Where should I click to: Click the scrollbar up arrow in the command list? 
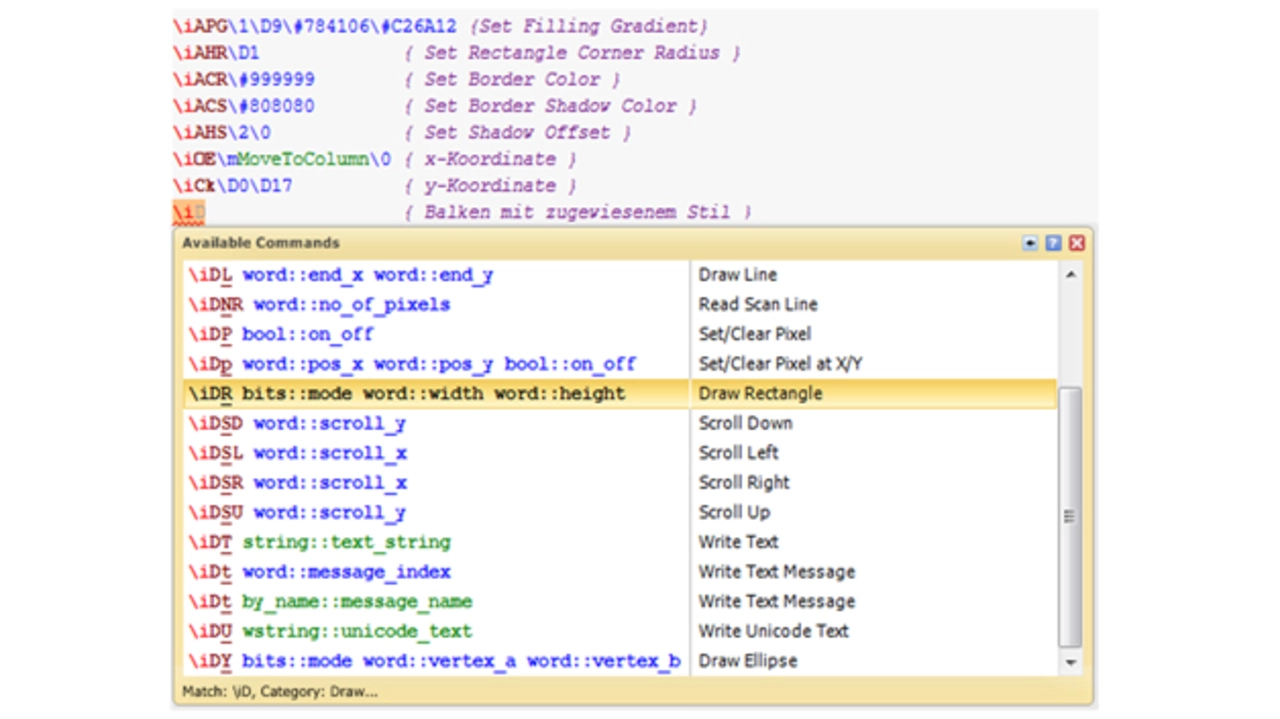tap(1071, 274)
